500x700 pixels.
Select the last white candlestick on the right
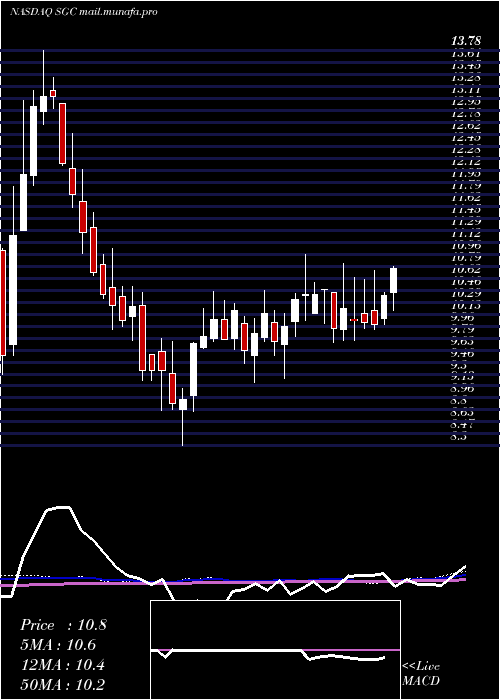coord(393,280)
